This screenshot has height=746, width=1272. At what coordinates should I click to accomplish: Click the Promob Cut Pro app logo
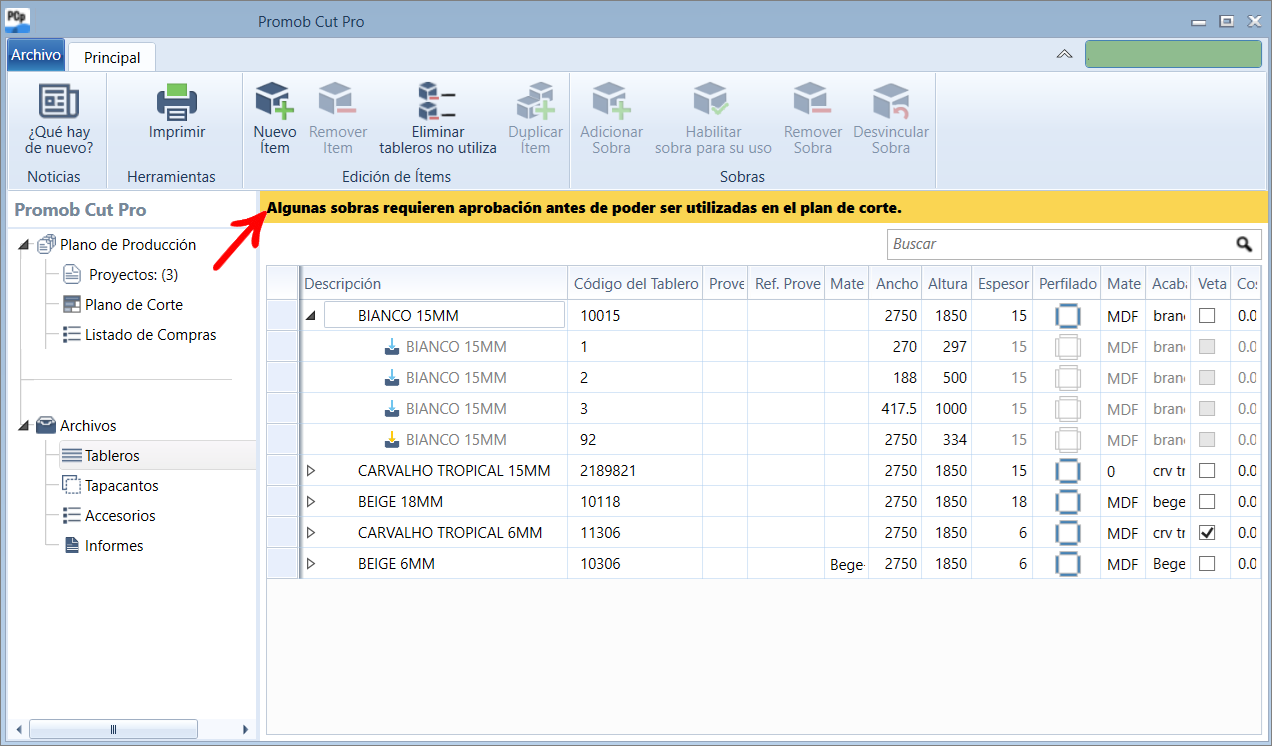coord(17,20)
